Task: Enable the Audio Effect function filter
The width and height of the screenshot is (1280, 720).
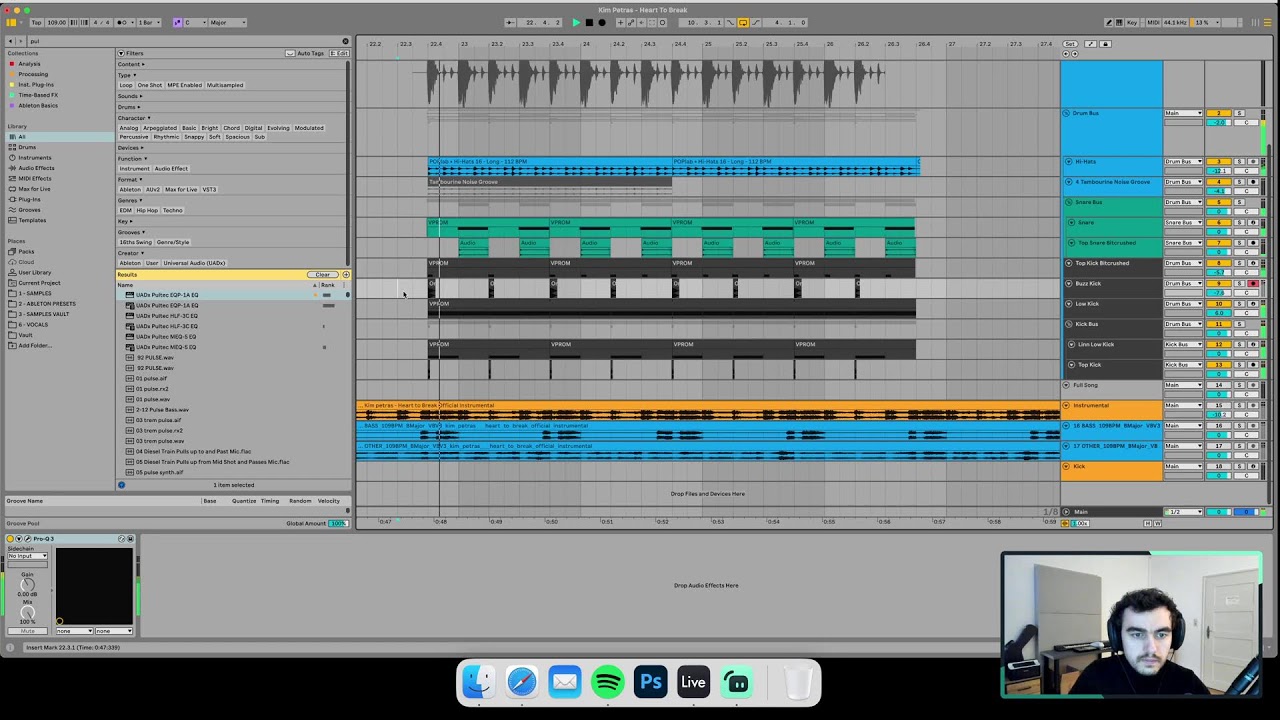Action: 171,168
